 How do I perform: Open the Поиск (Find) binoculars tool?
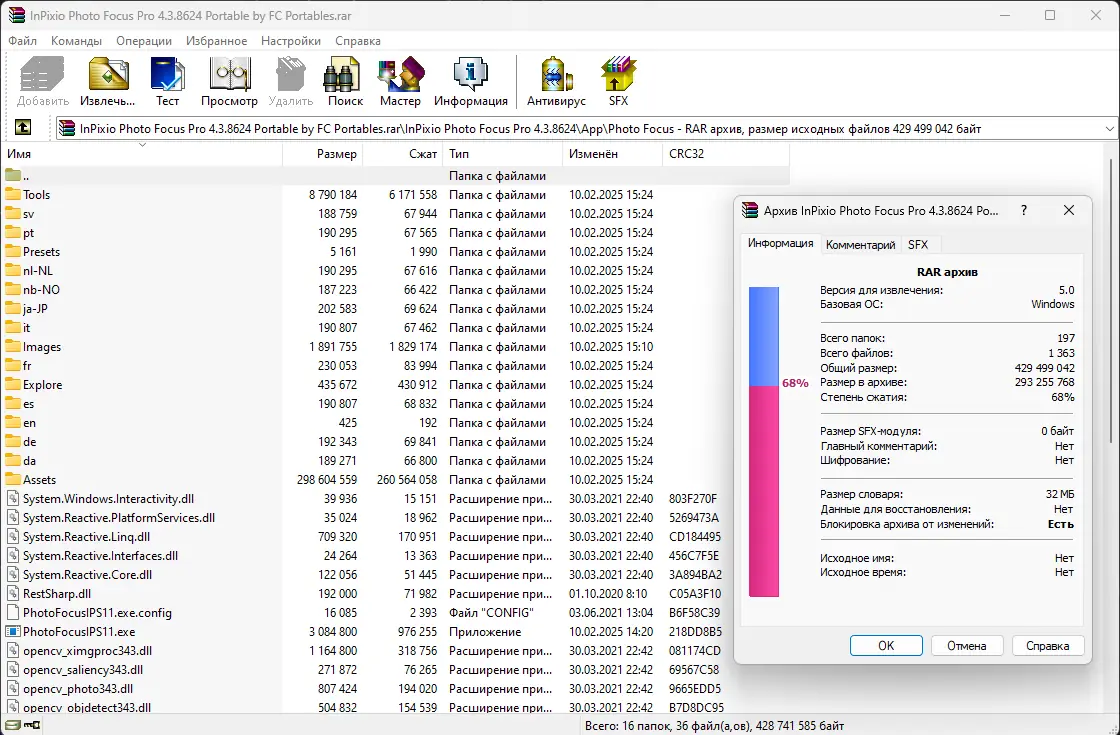[x=342, y=74]
